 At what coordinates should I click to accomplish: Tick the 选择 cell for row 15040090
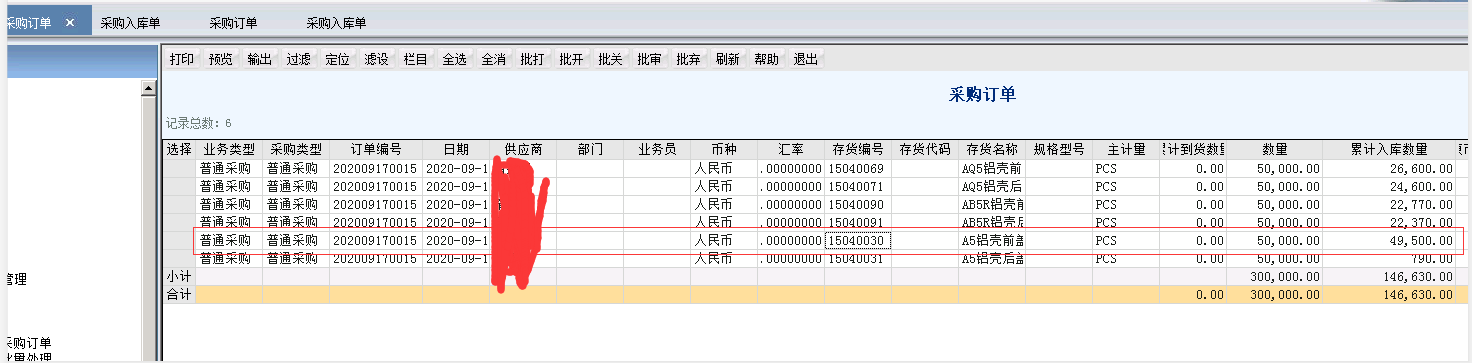(x=179, y=204)
